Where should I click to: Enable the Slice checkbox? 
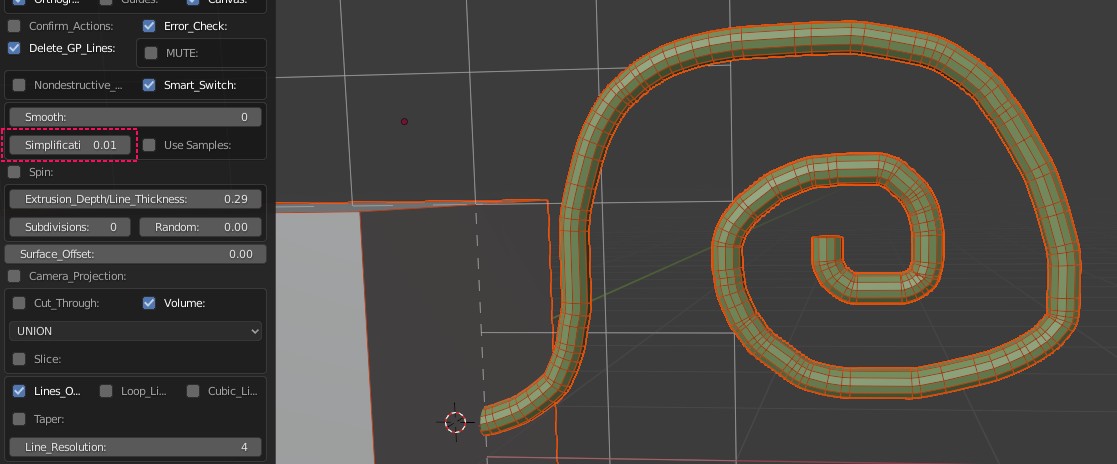pyautogui.click(x=19, y=359)
